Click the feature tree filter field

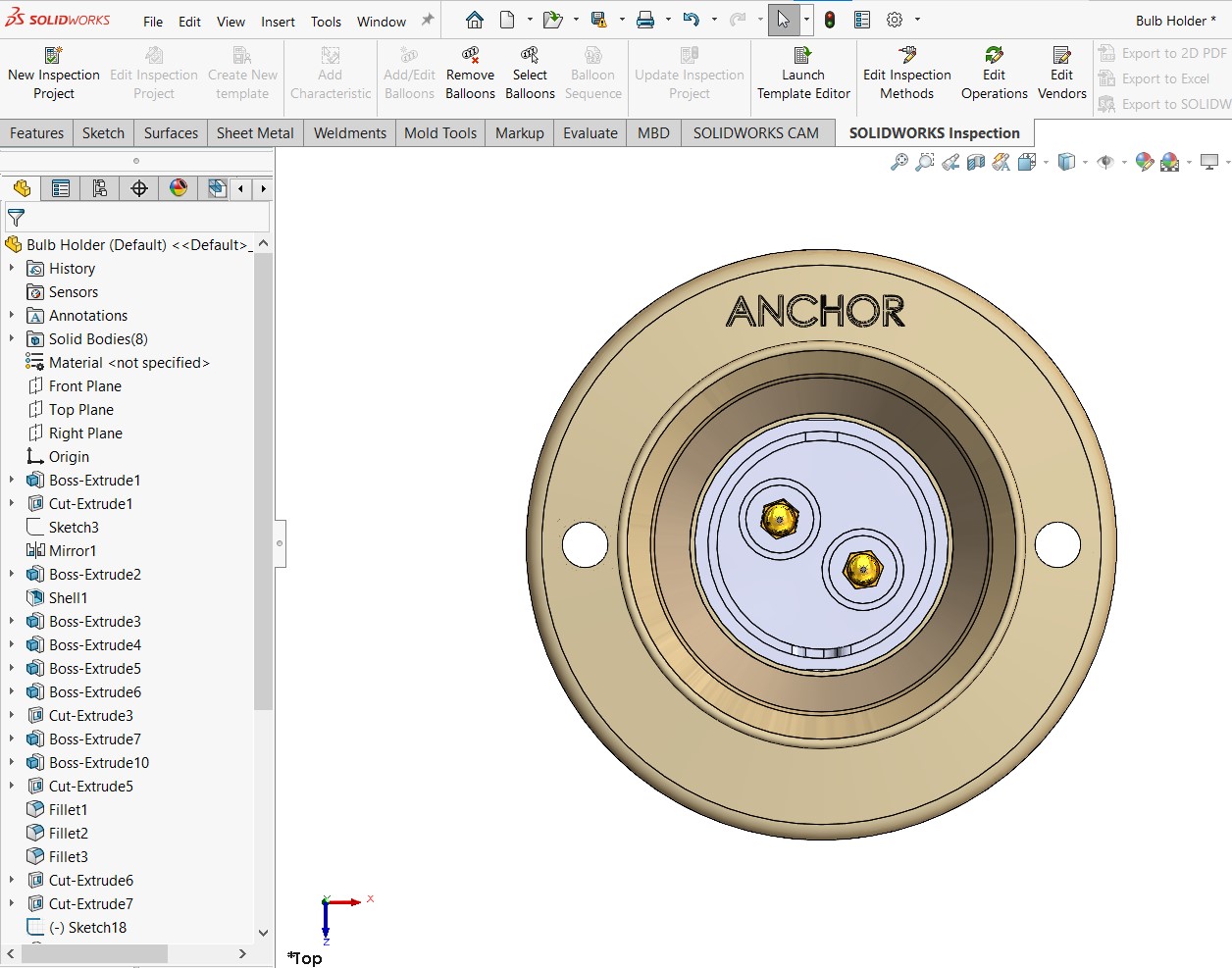tap(137, 218)
